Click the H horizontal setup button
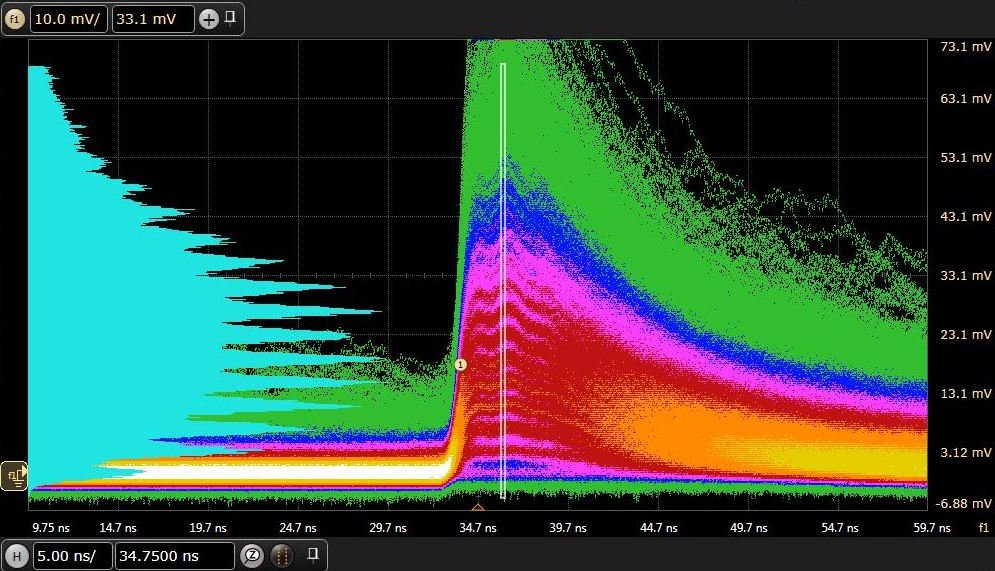 click(x=16, y=555)
